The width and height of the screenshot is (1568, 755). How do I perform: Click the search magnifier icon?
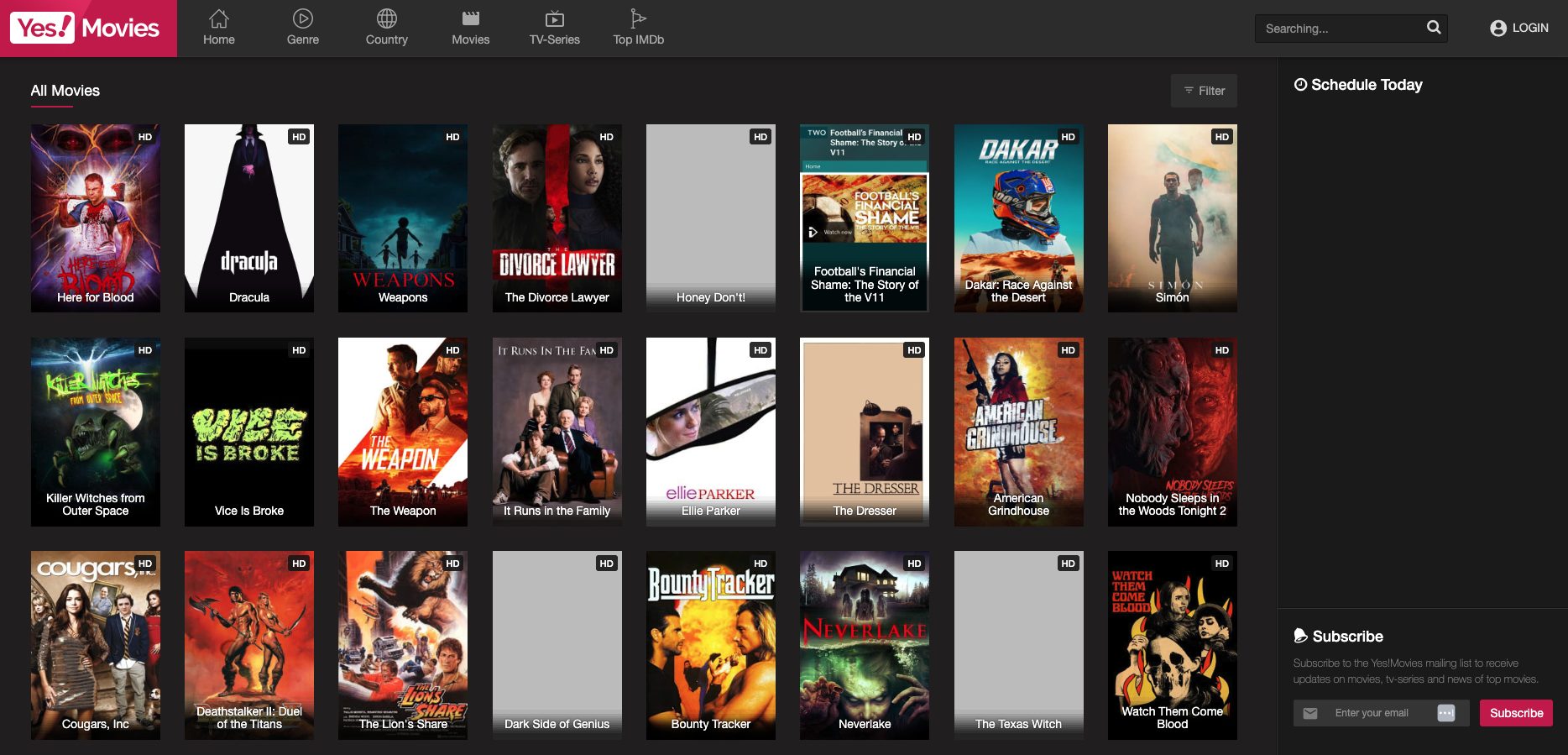point(1434,28)
